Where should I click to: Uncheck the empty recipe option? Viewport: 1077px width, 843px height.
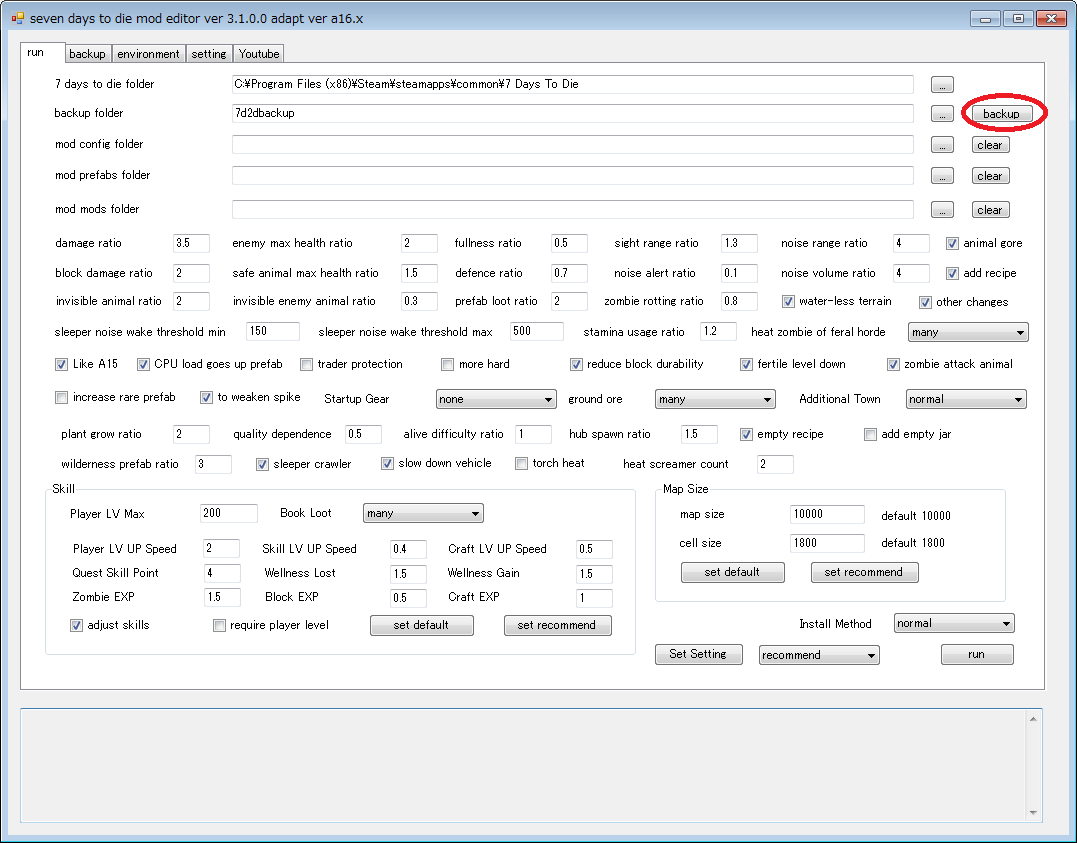pos(746,434)
